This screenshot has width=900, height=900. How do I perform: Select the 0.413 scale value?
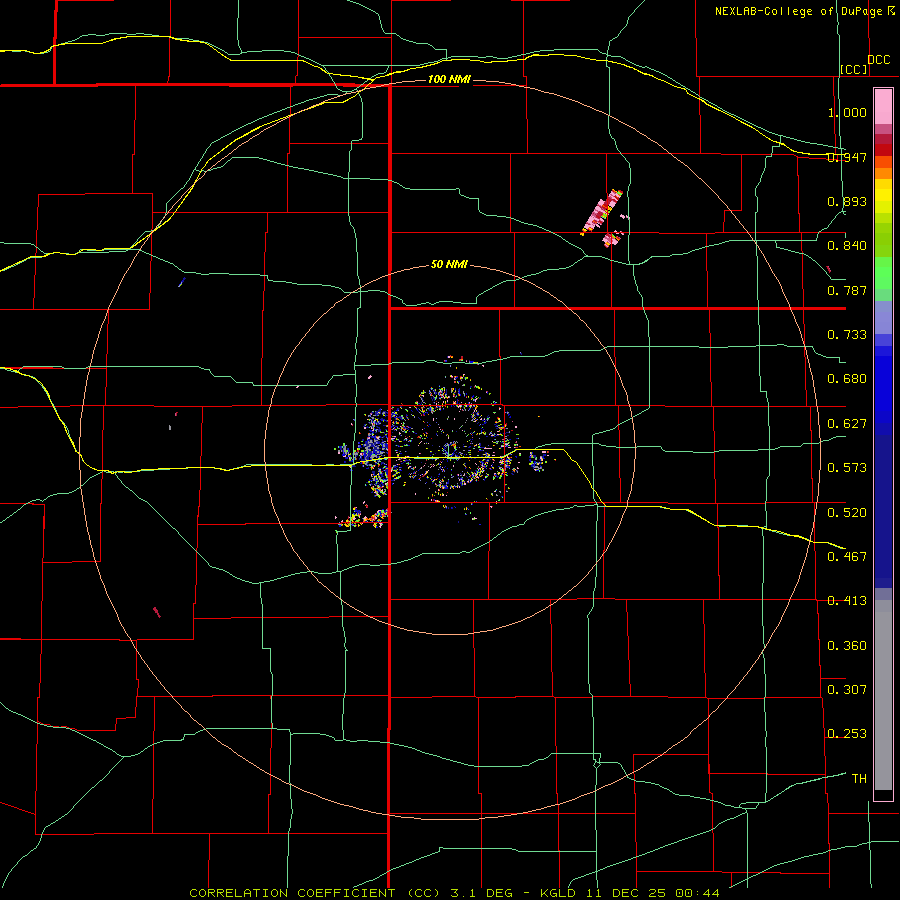pyautogui.click(x=847, y=601)
